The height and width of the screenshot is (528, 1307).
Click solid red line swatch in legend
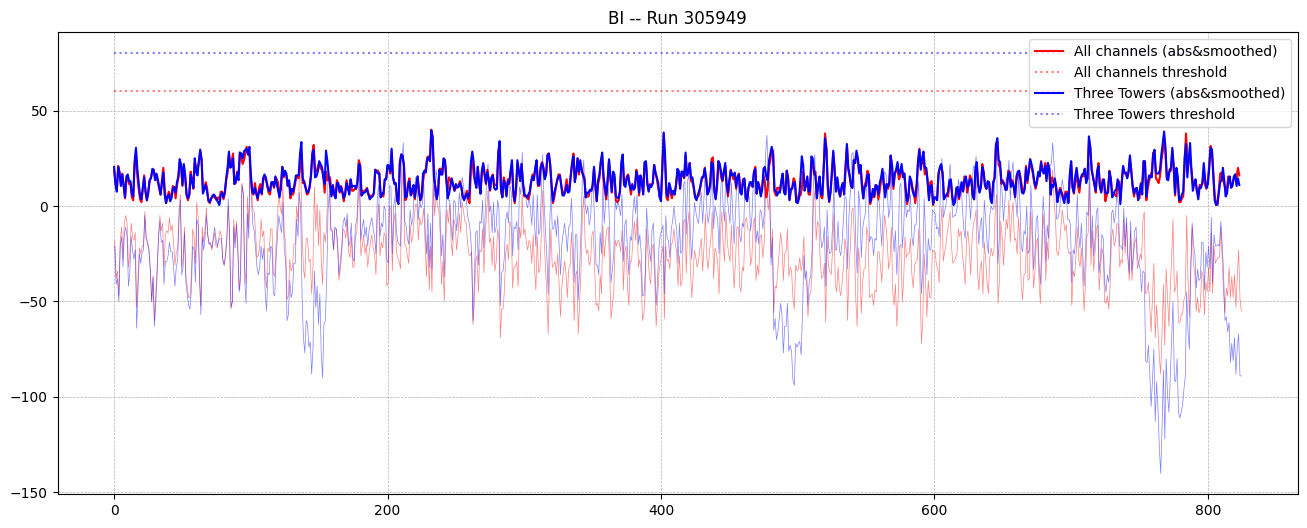pos(1050,51)
